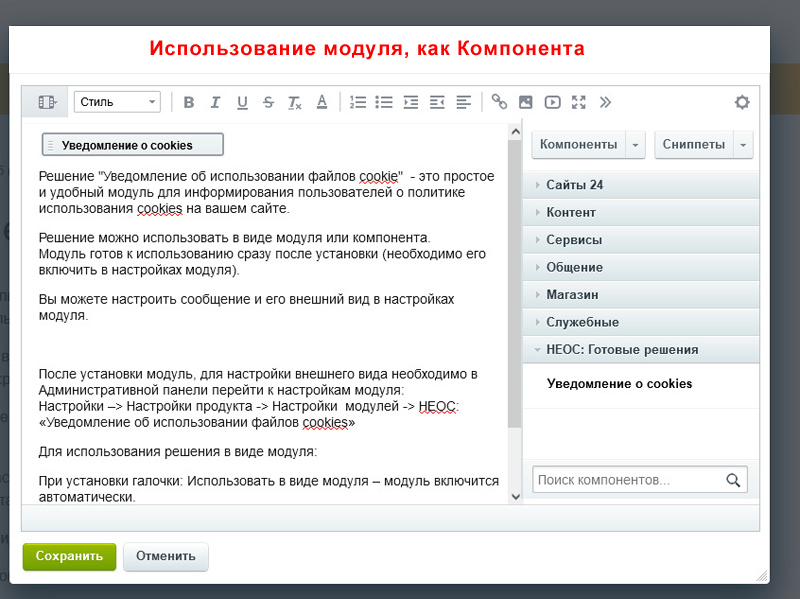Insert a video with the video icon
The width and height of the screenshot is (800, 599).
[x=551, y=102]
